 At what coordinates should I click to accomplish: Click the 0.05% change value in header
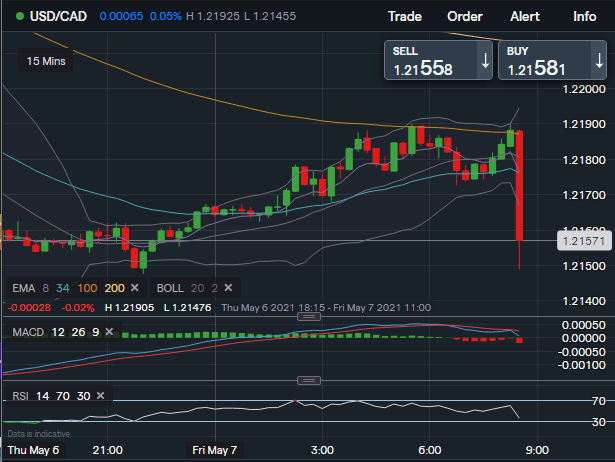coord(166,16)
